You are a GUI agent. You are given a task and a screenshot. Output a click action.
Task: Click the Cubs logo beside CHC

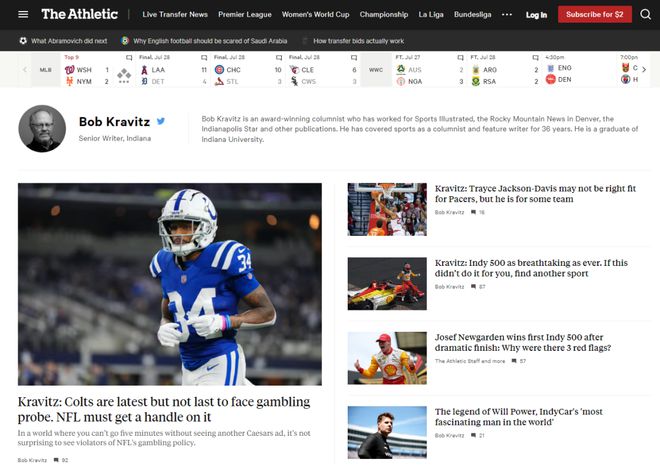point(219,70)
